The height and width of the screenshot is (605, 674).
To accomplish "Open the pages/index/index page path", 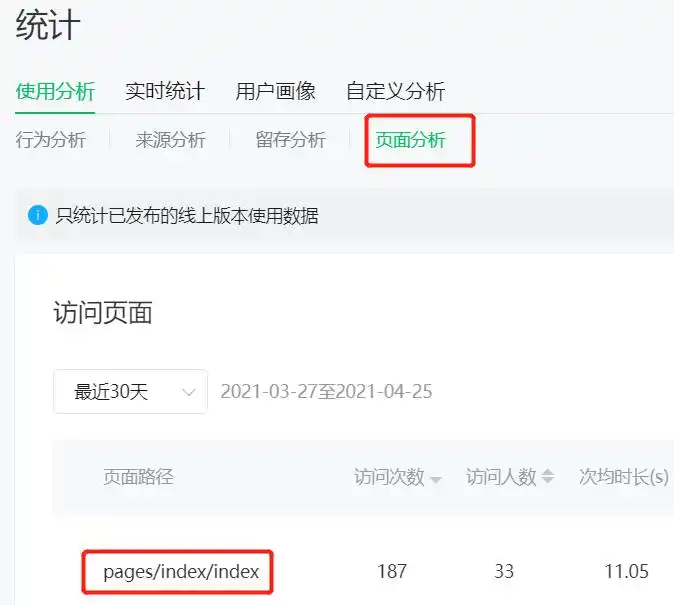I will 181,572.
